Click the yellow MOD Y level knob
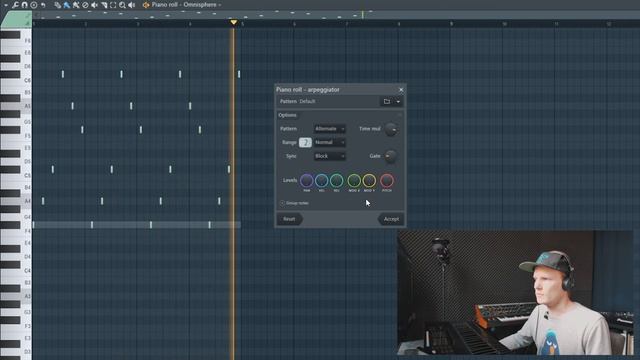This screenshot has width=640, height=360. tap(369, 180)
